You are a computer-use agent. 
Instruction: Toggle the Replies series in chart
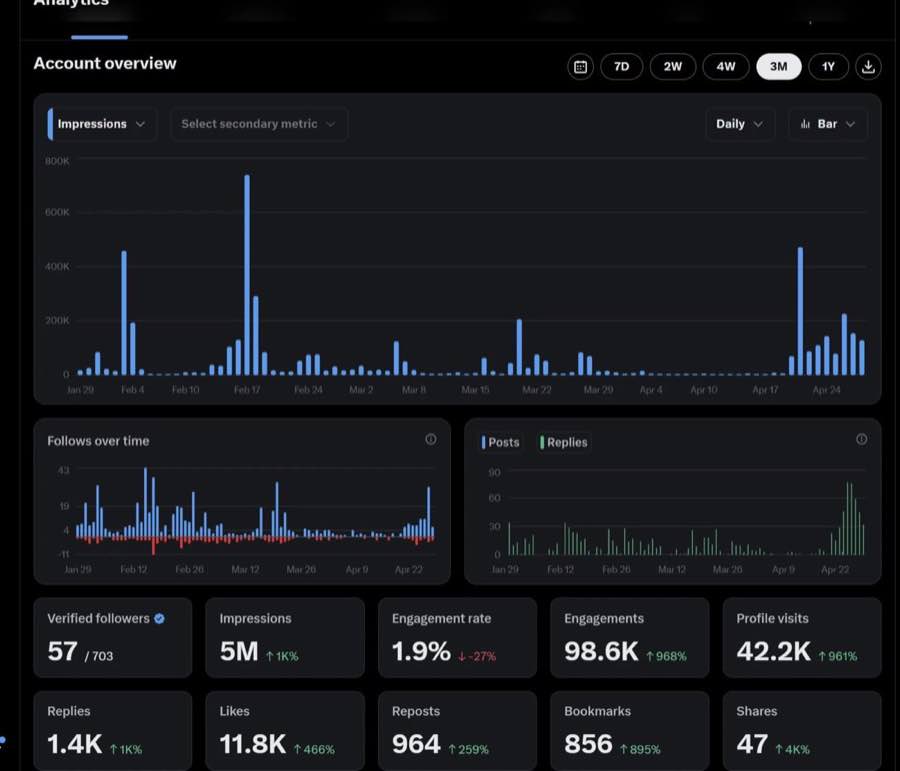tap(564, 443)
